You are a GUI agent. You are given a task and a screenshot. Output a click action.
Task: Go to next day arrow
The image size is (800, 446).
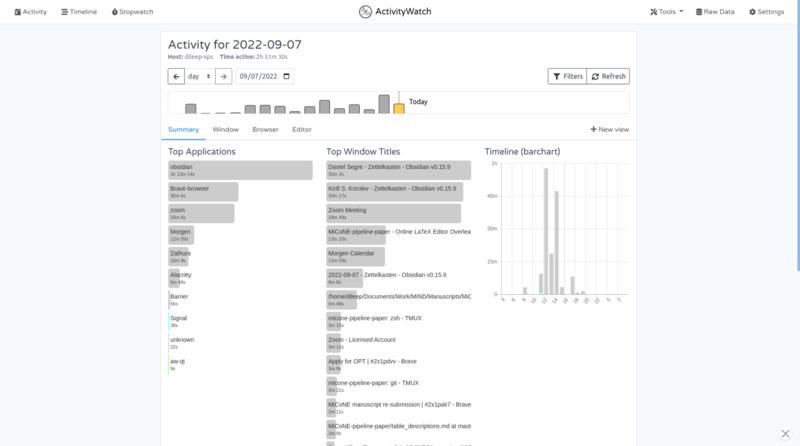pos(223,76)
